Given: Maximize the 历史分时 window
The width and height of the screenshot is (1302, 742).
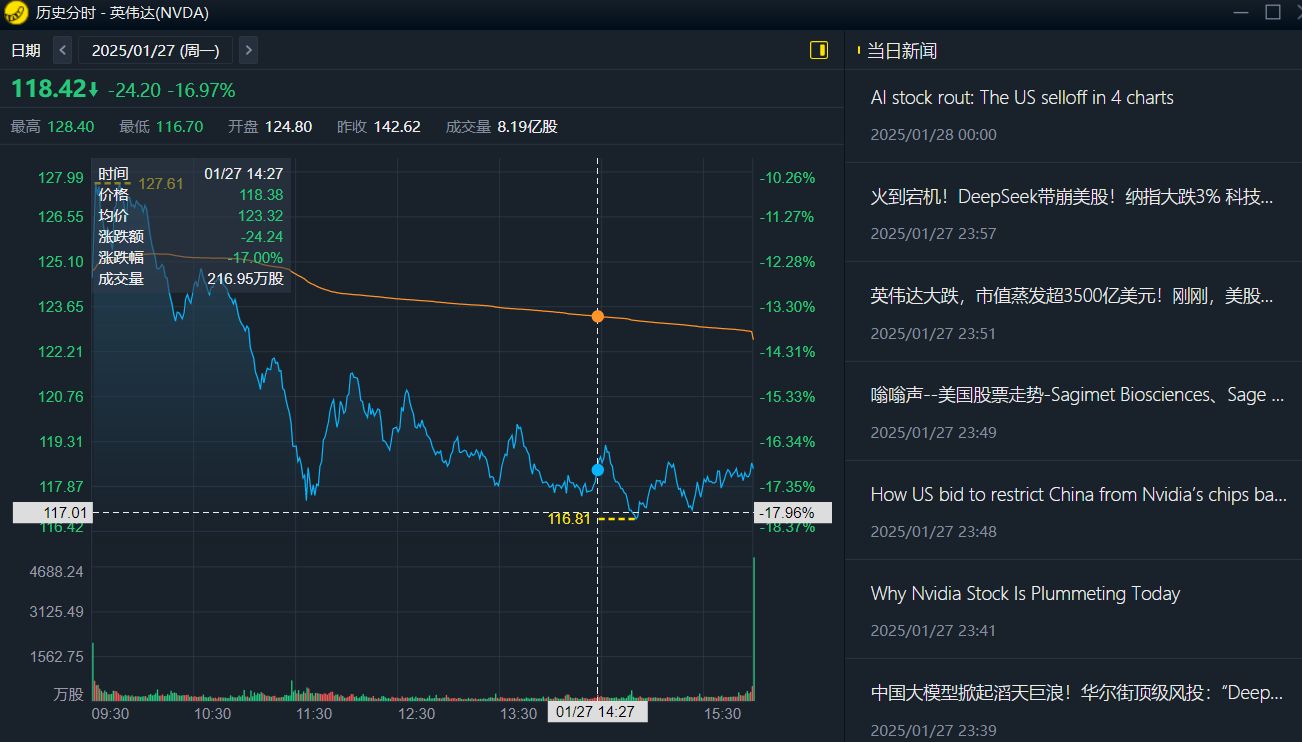Looking at the screenshot, I should (x=1272, y=13).
